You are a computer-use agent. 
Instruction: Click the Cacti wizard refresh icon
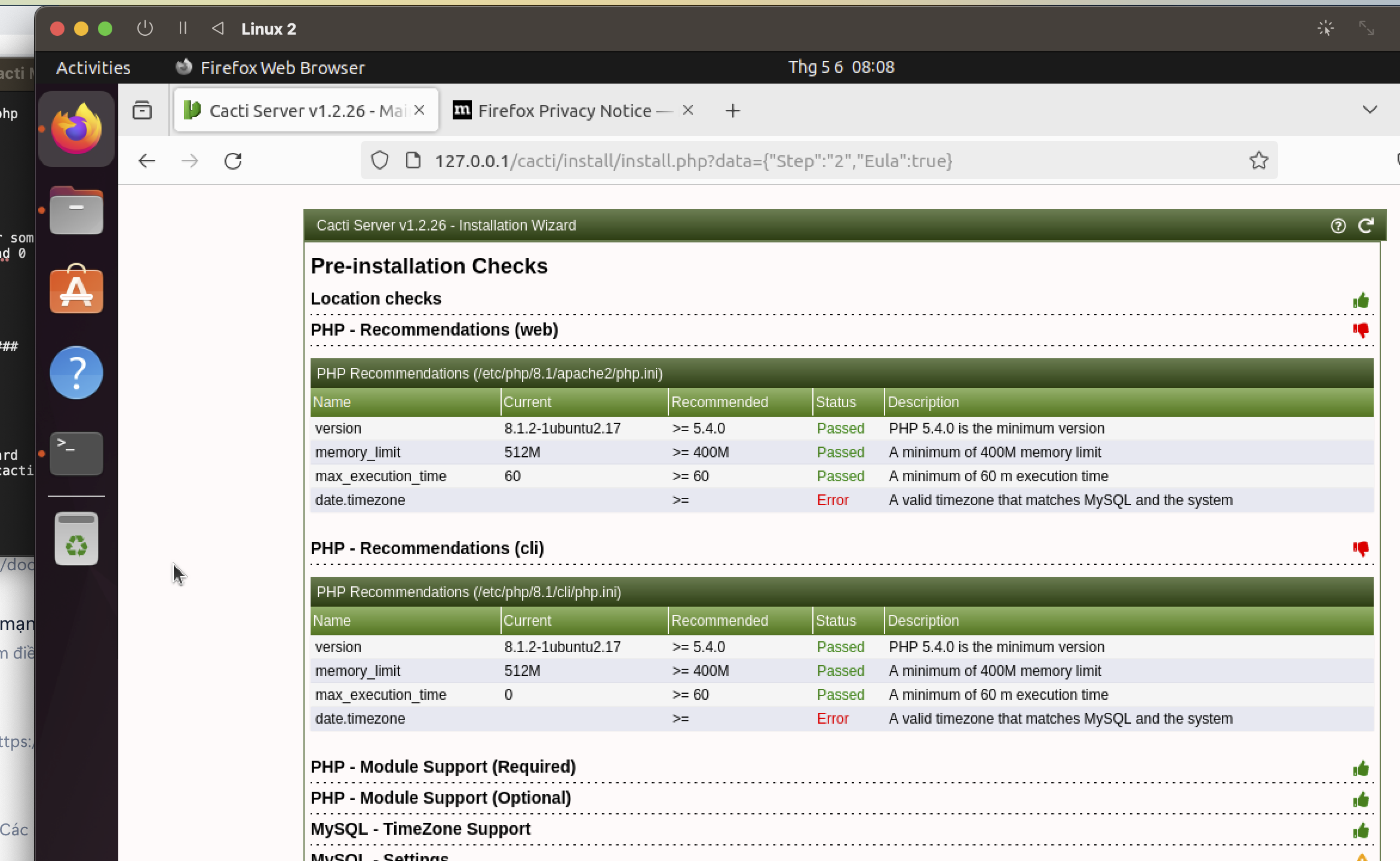pos(1366,226)
